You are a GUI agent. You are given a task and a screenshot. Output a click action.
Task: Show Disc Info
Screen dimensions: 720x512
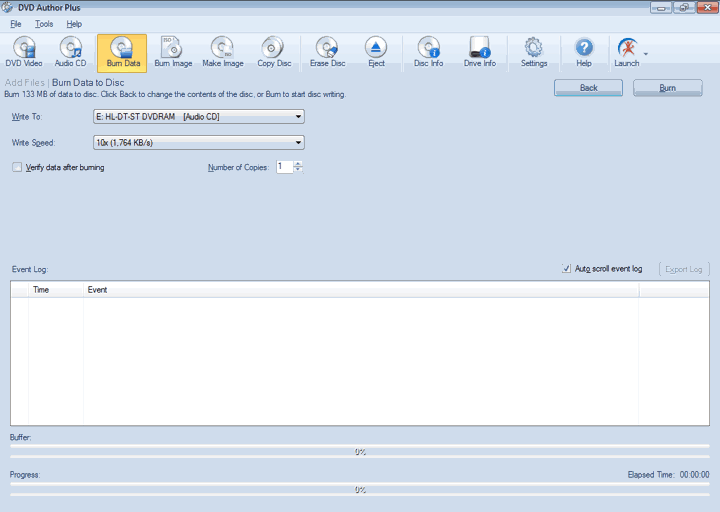pyautogui.click(x=428, y=52)
